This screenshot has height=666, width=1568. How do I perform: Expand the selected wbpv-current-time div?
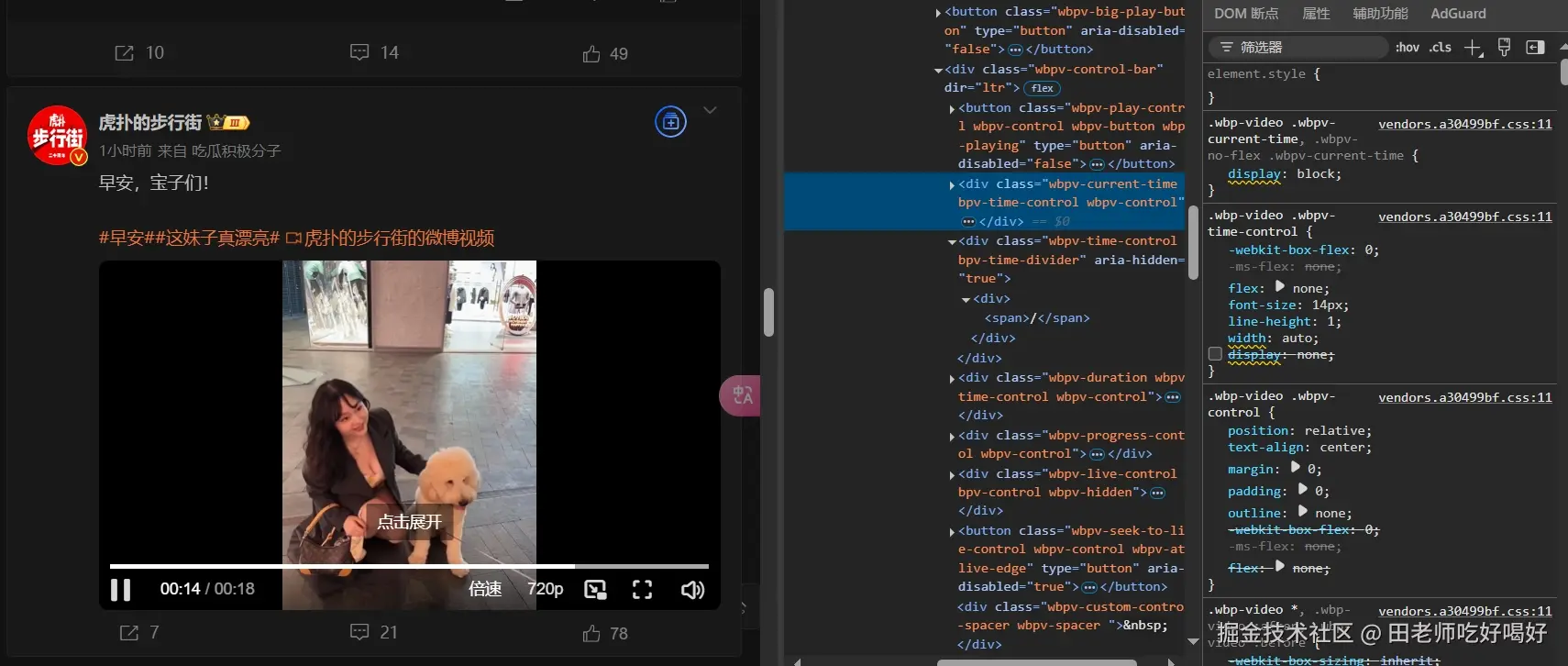pos(952,184)
